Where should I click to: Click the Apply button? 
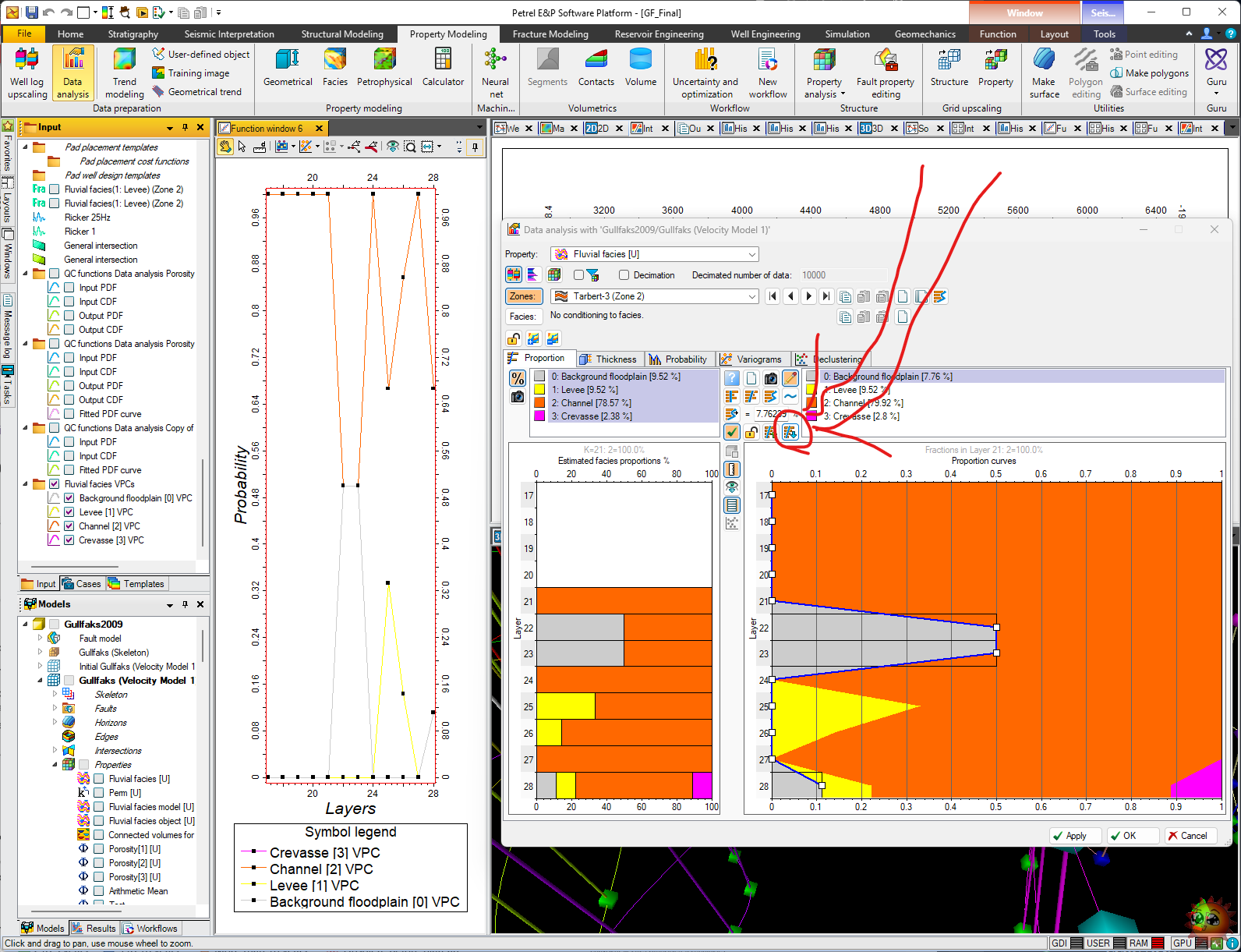point(1075,836)
